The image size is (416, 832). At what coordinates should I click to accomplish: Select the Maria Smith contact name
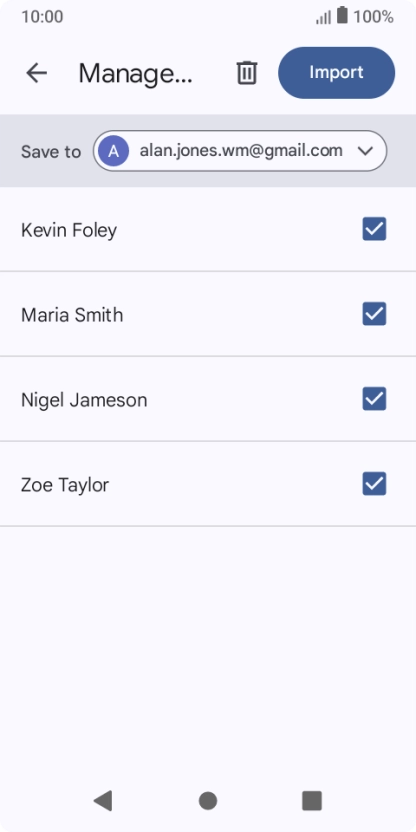click(x=72, y=315)
